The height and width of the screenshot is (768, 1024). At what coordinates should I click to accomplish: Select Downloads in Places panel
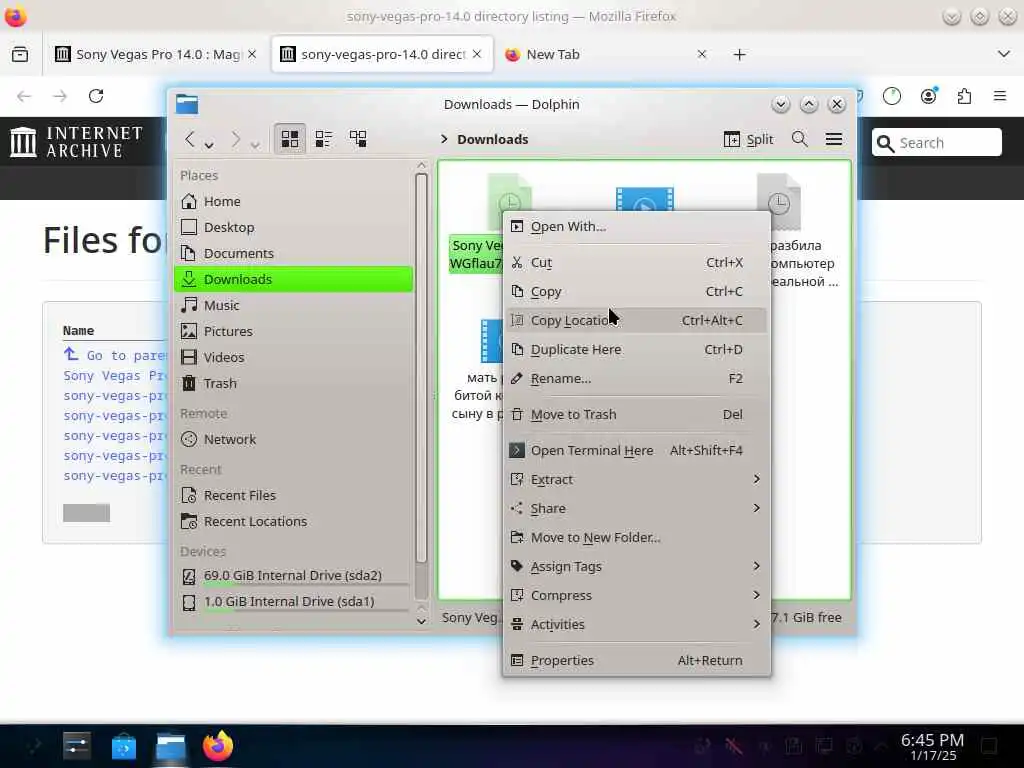point(294,279)
